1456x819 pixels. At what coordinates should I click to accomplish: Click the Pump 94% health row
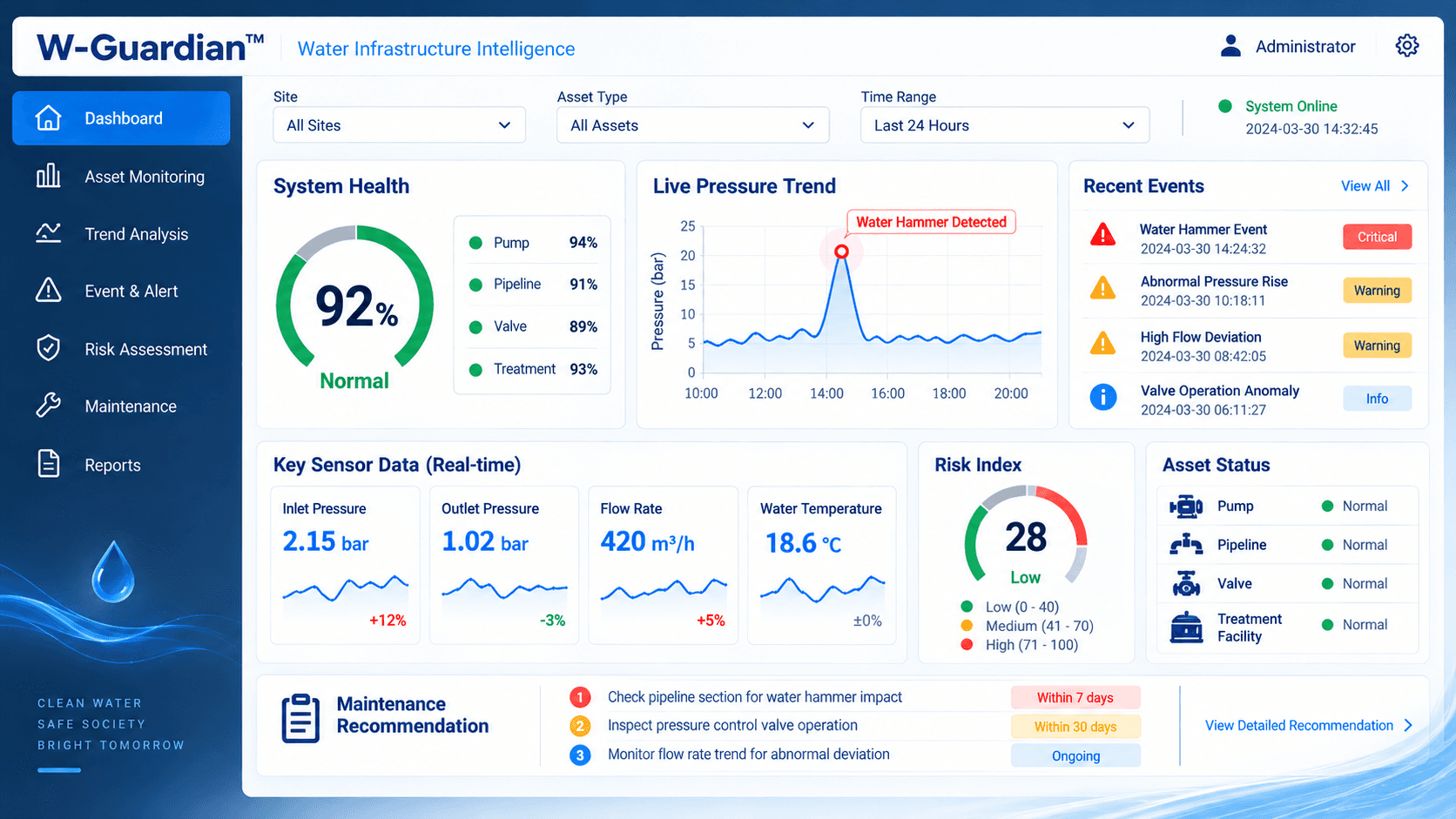pos(533,243)
